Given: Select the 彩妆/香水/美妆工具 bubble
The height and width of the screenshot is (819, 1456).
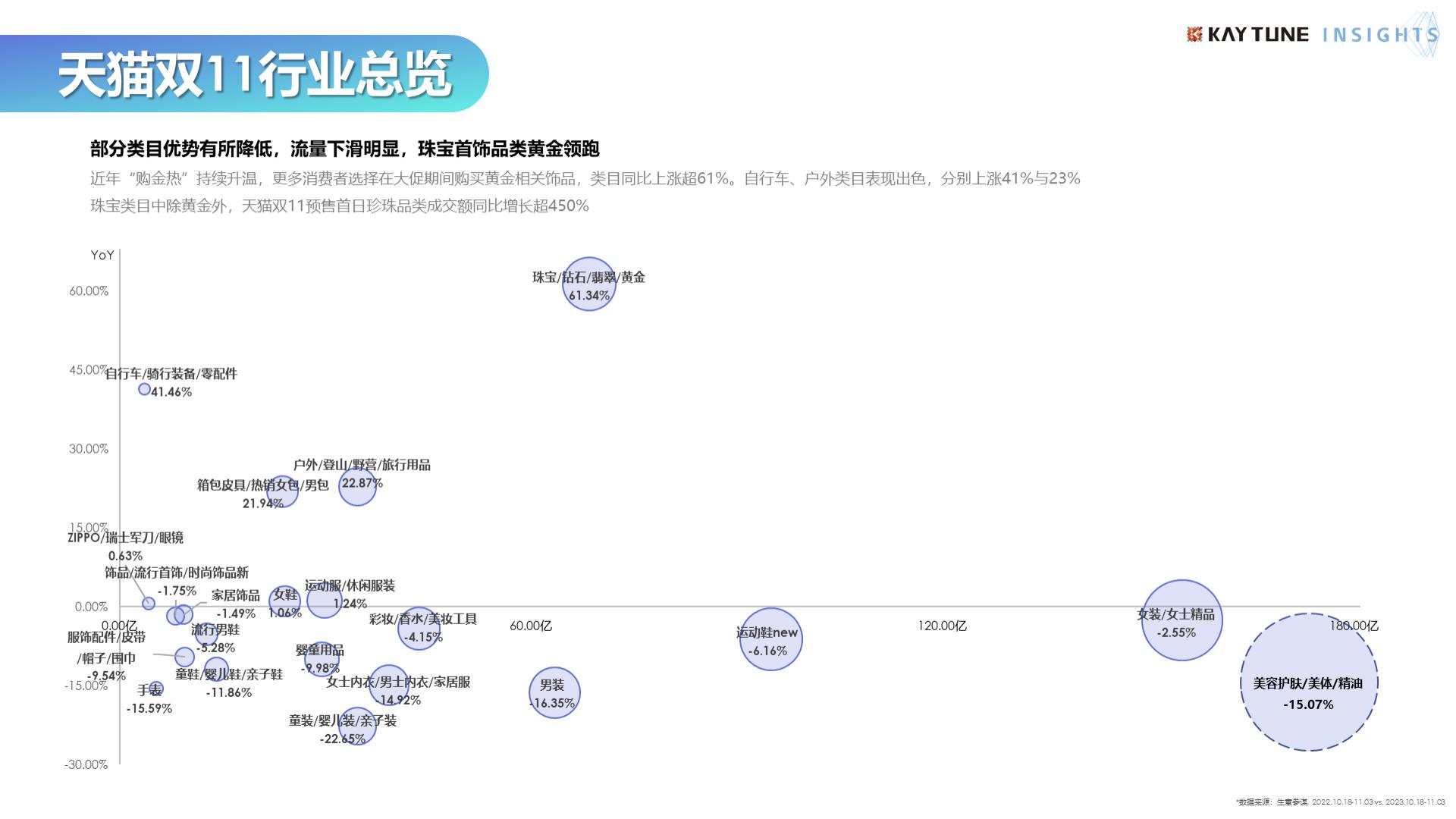Looking at the screenshot, I should point(419,628).
